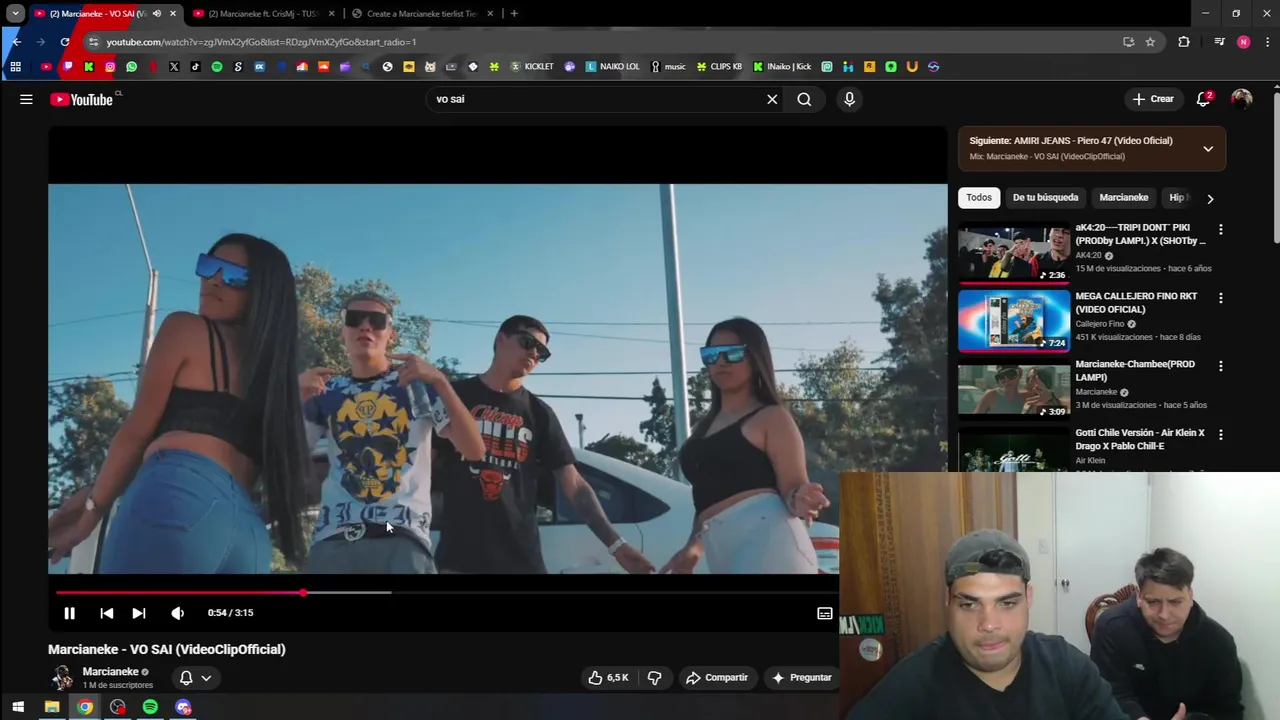Click the Crear button

tap(1153, 99)
